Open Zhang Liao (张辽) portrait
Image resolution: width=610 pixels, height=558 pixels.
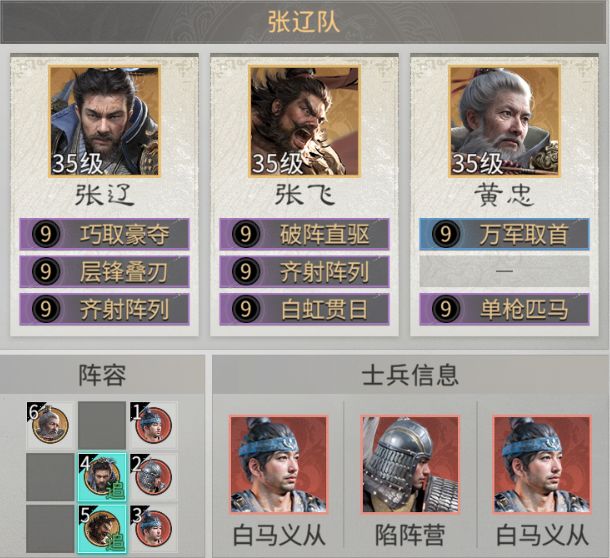point(105,122)
